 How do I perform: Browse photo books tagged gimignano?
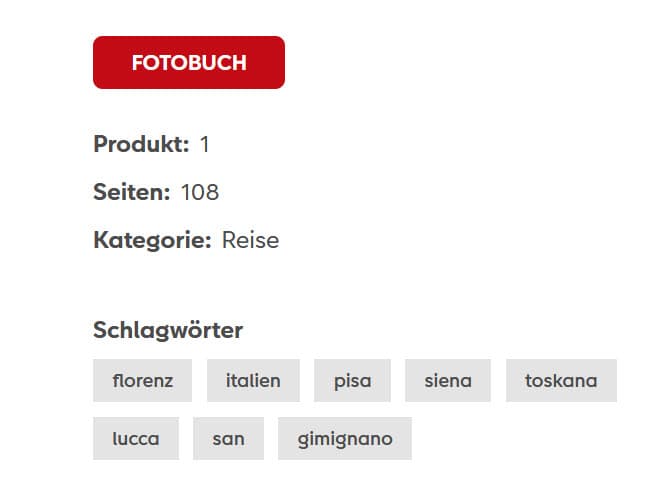tap(345, 439)
